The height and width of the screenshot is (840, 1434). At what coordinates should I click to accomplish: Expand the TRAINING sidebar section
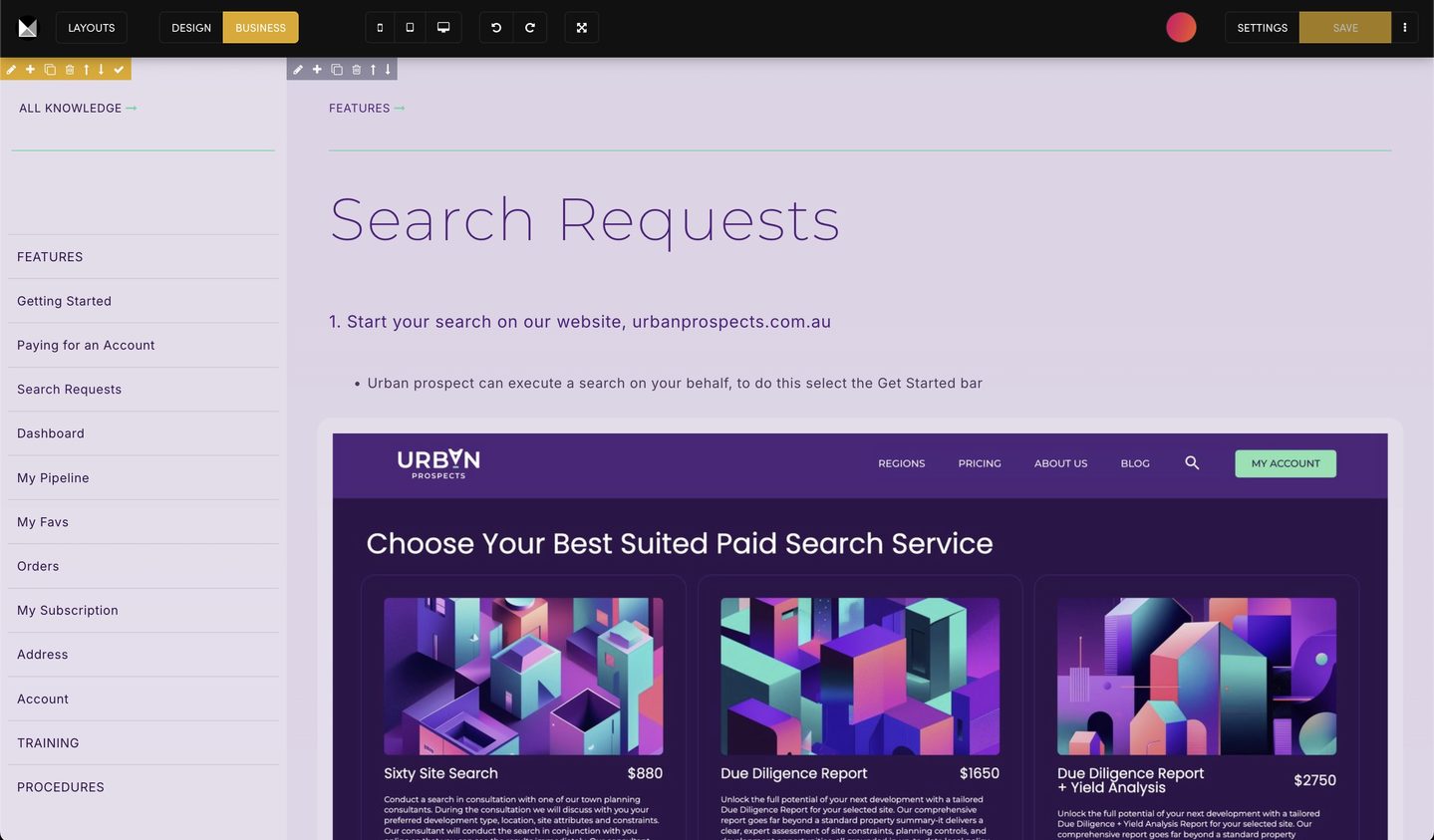point(48,743)
